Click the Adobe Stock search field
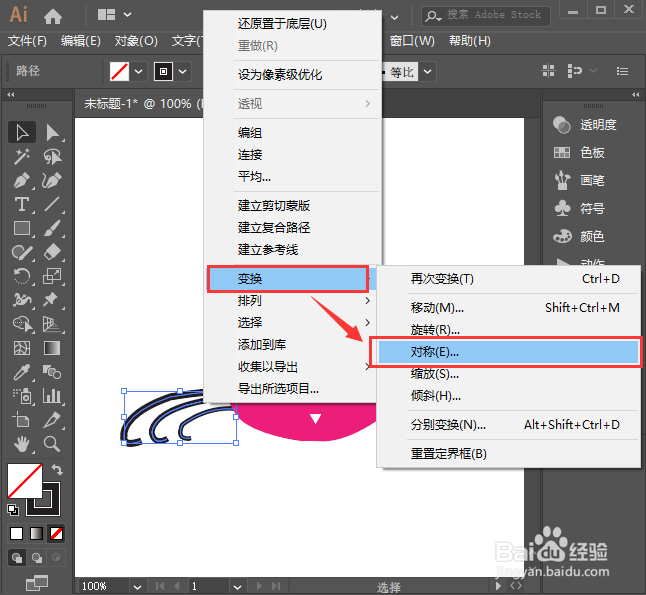Screen dimensions: 646x595 [x=486, y=16]
